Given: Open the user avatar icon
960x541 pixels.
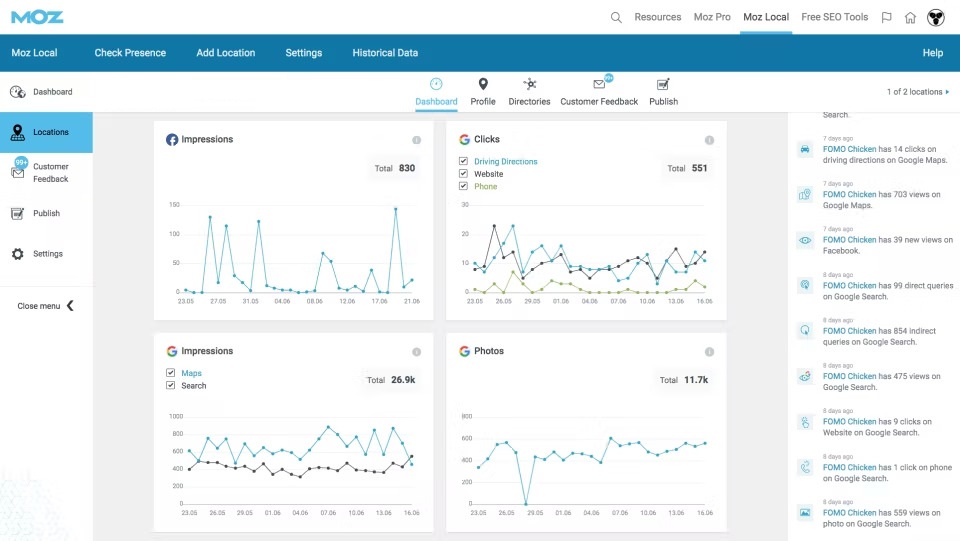Looking at the screenshot, I should [x=936, y=17].
